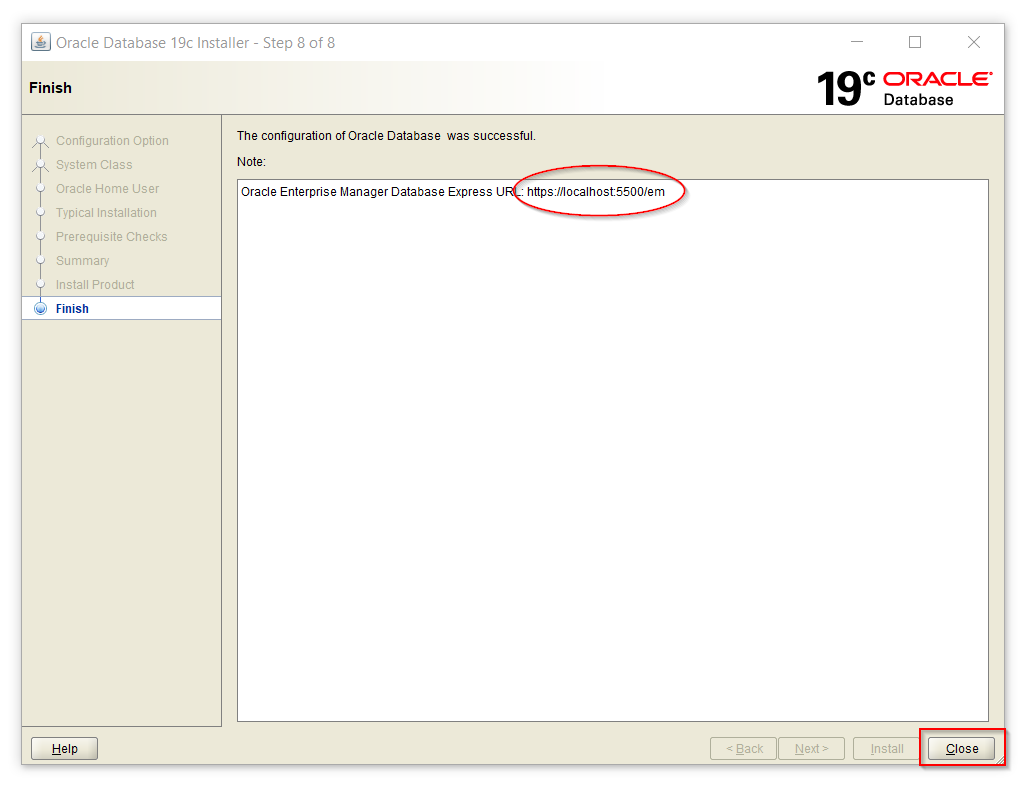This screenshot has height=785, width=1025.
Task: Select the System Class step
Action: (94, 165)
